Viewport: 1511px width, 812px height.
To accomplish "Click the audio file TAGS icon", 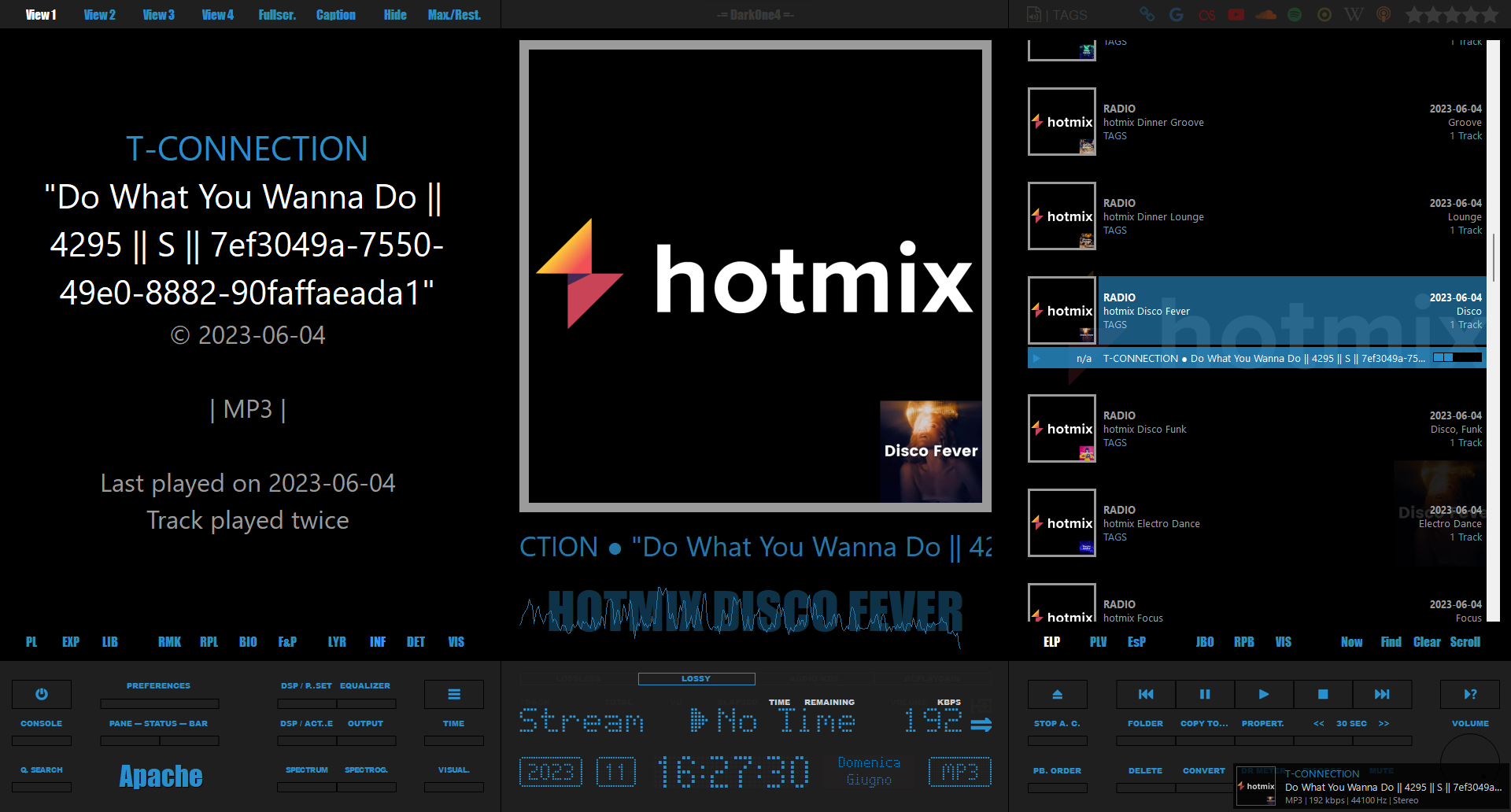I will tap(1034, 14).
